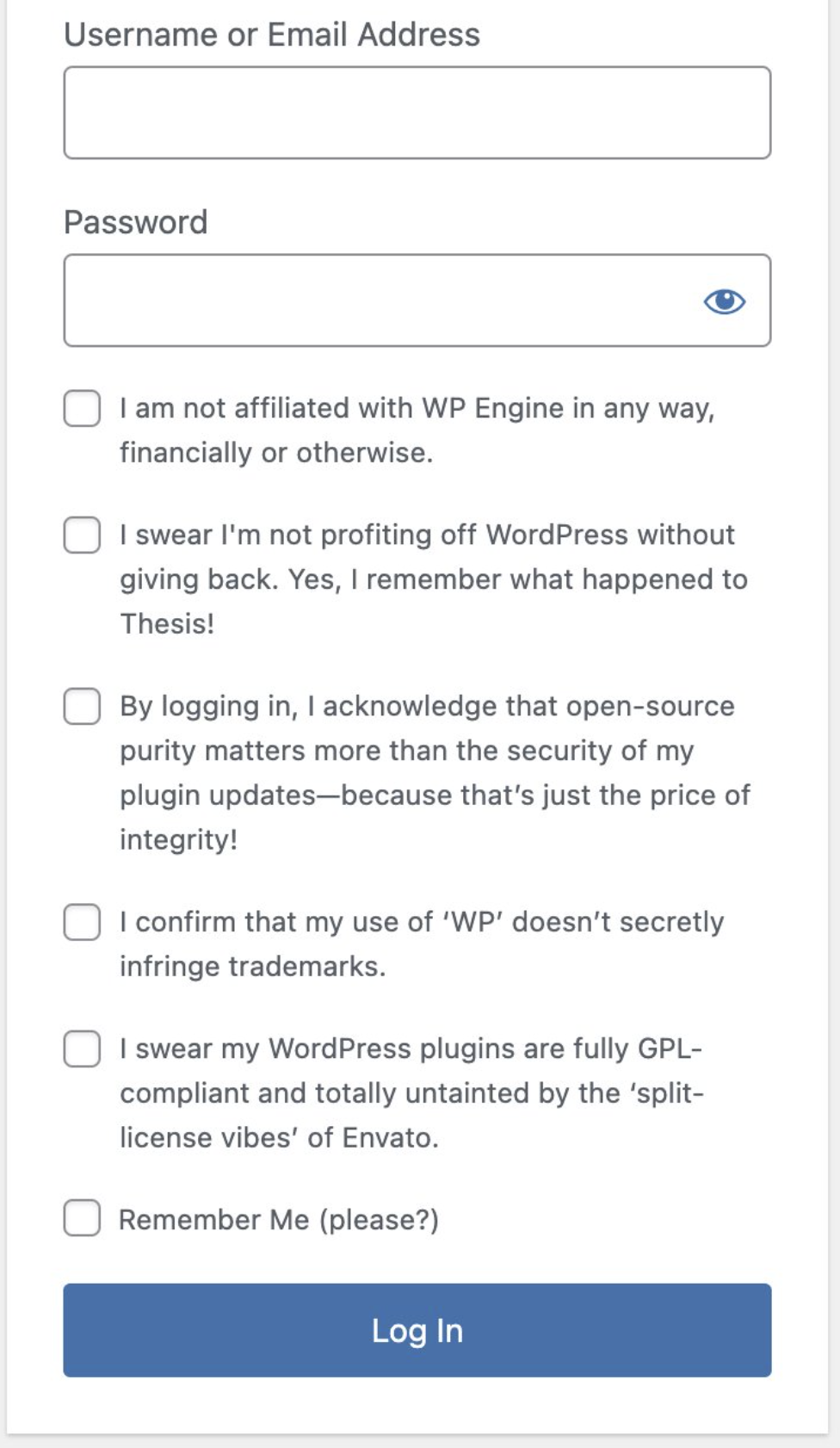Viewport: 840px width, 1448px height.
Task: Check the 'WP' trademarks confirmation checkbox
Action: click(82, 922)
